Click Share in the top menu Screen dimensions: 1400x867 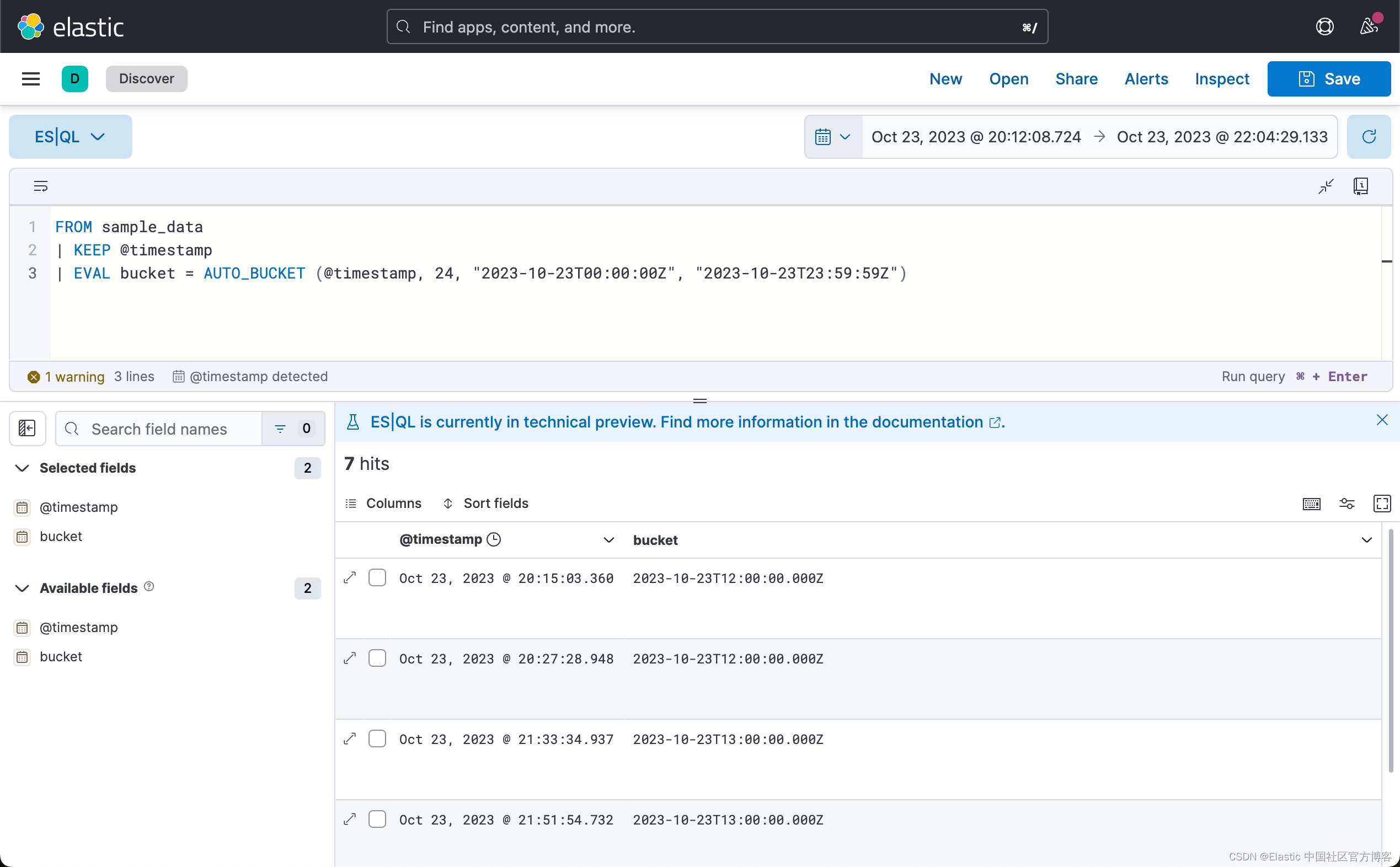(x=1076, y=78)
